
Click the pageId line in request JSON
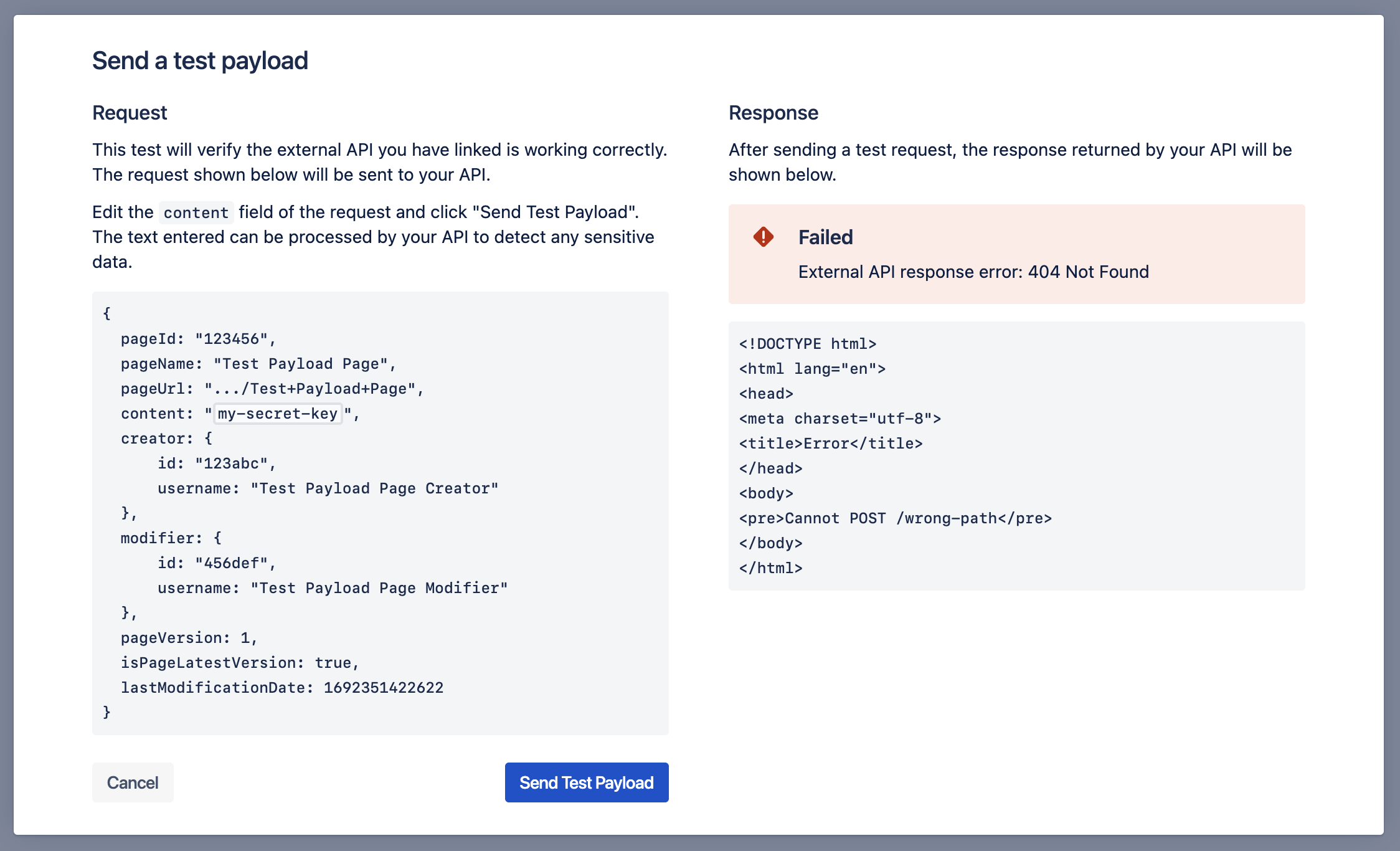pos(198,339)
